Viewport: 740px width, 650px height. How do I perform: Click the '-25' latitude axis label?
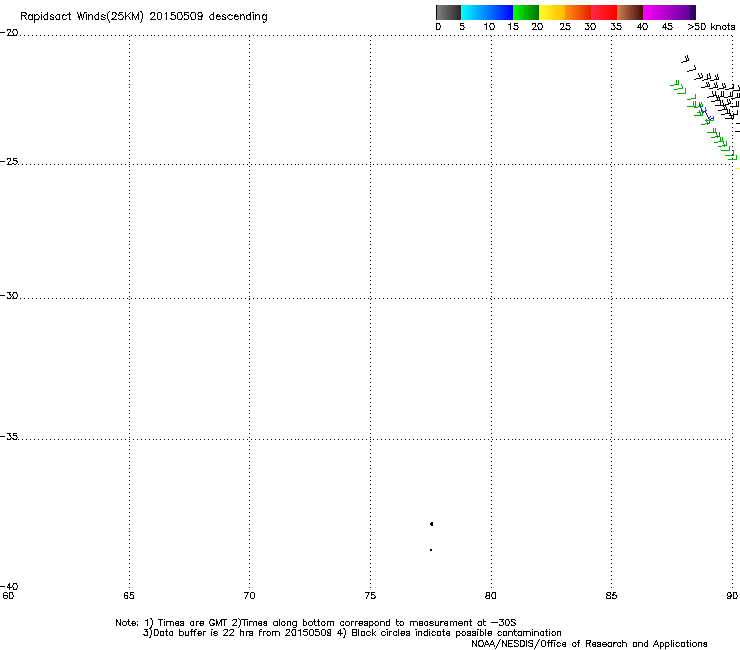[9, 161]
